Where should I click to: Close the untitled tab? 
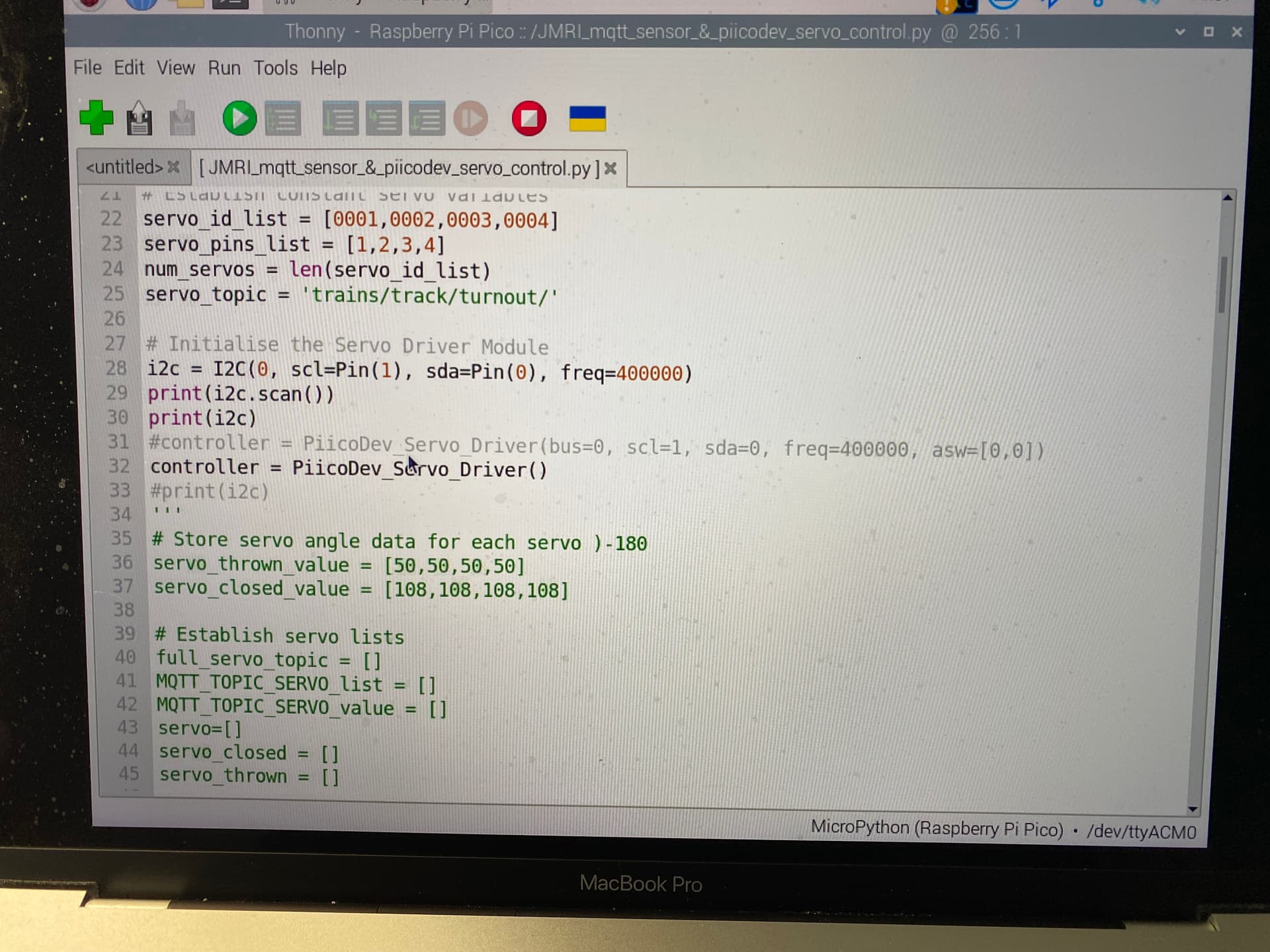tap(173, 167)
